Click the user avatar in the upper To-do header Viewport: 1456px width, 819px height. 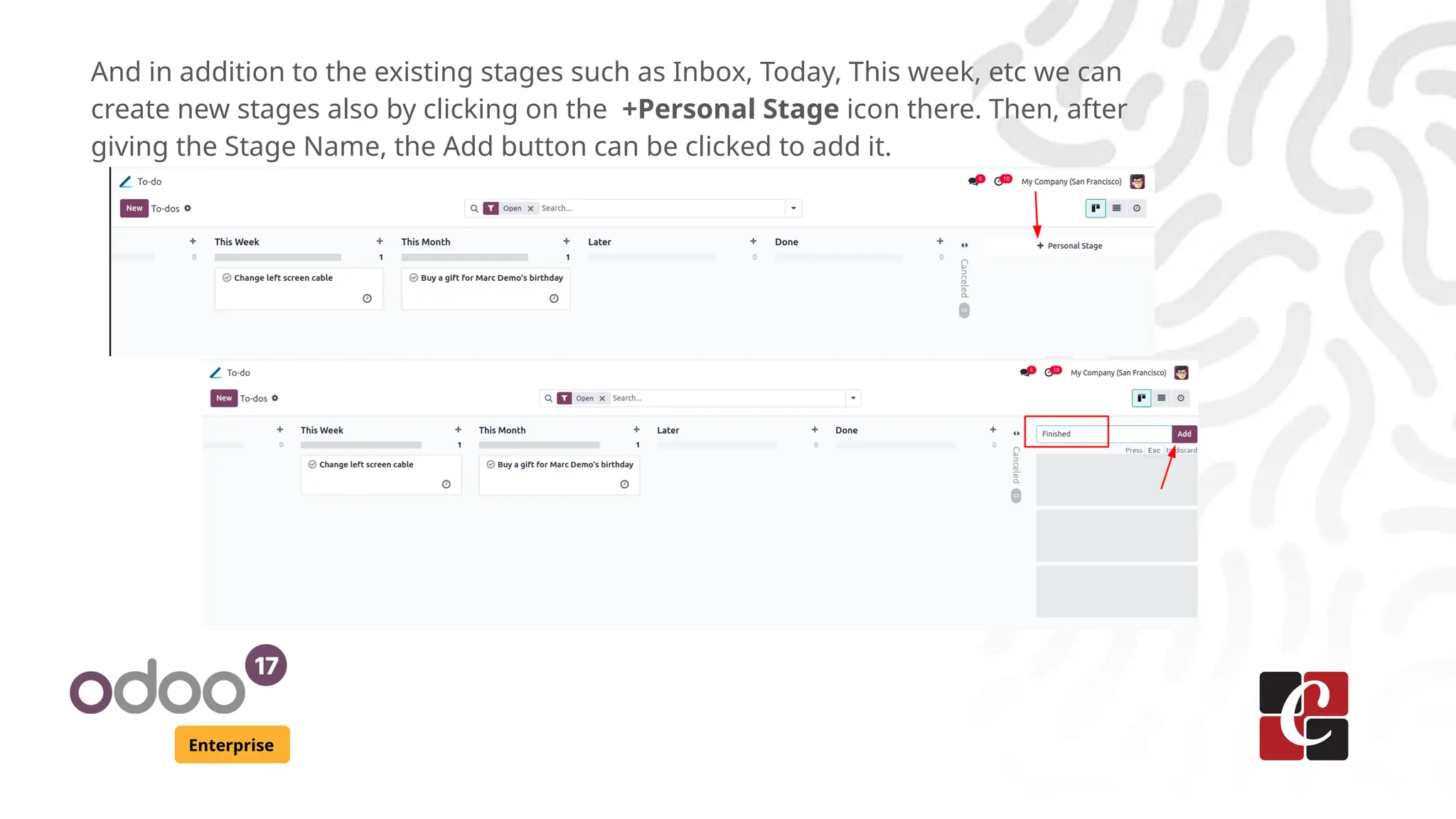(1137, 182)
